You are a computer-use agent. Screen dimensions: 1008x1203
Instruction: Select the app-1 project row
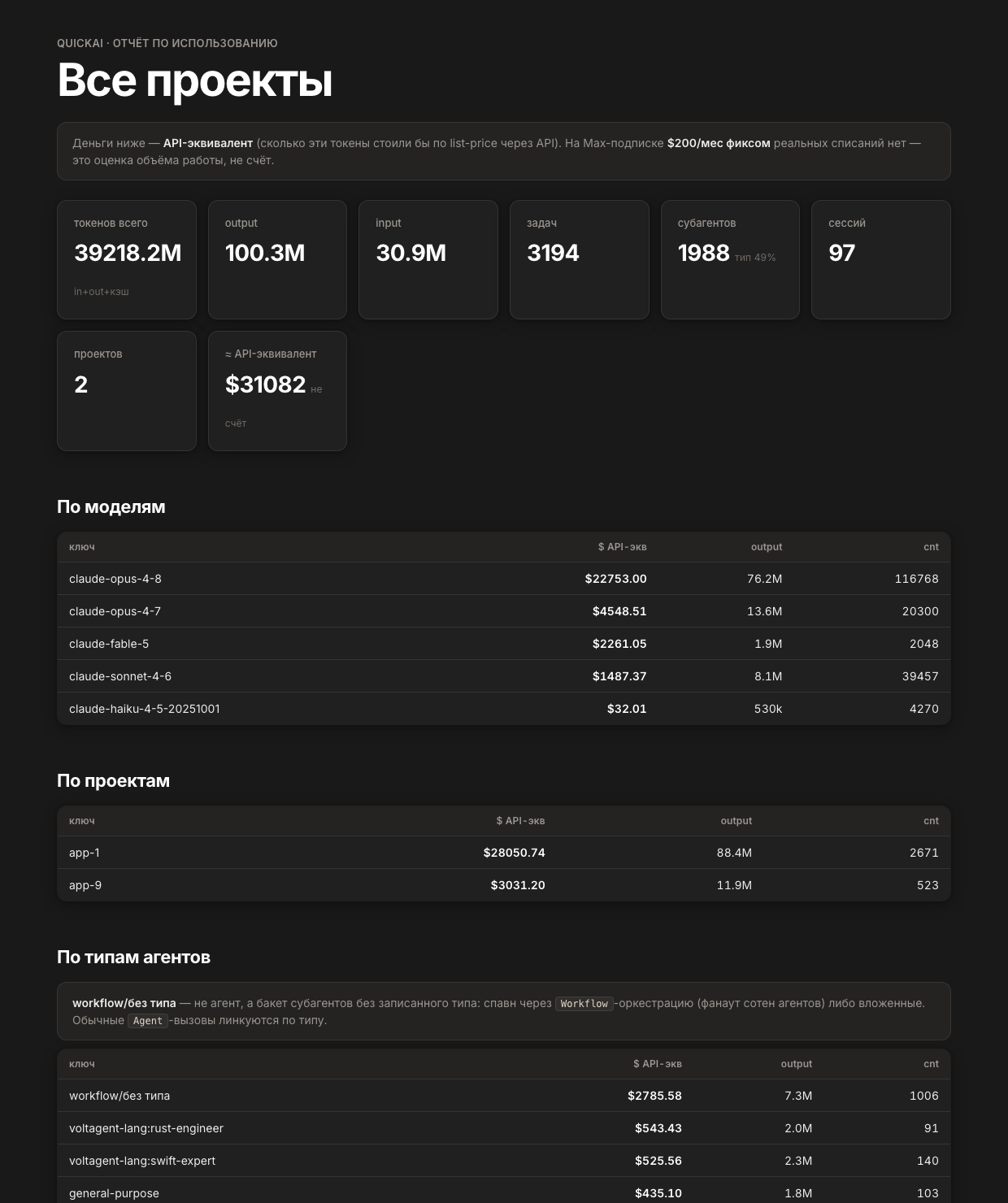tap(504, 853)
